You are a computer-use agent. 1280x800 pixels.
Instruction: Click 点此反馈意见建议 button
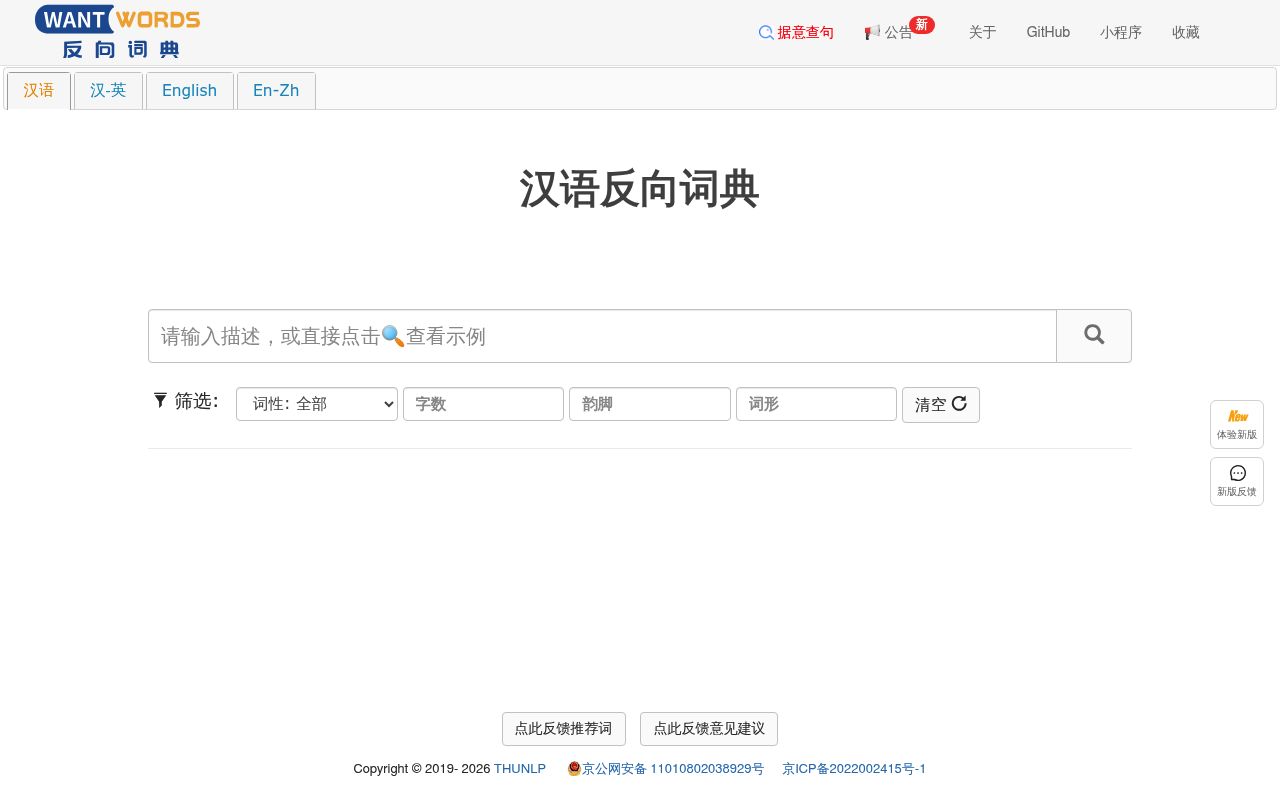click(x=709, y=729)
